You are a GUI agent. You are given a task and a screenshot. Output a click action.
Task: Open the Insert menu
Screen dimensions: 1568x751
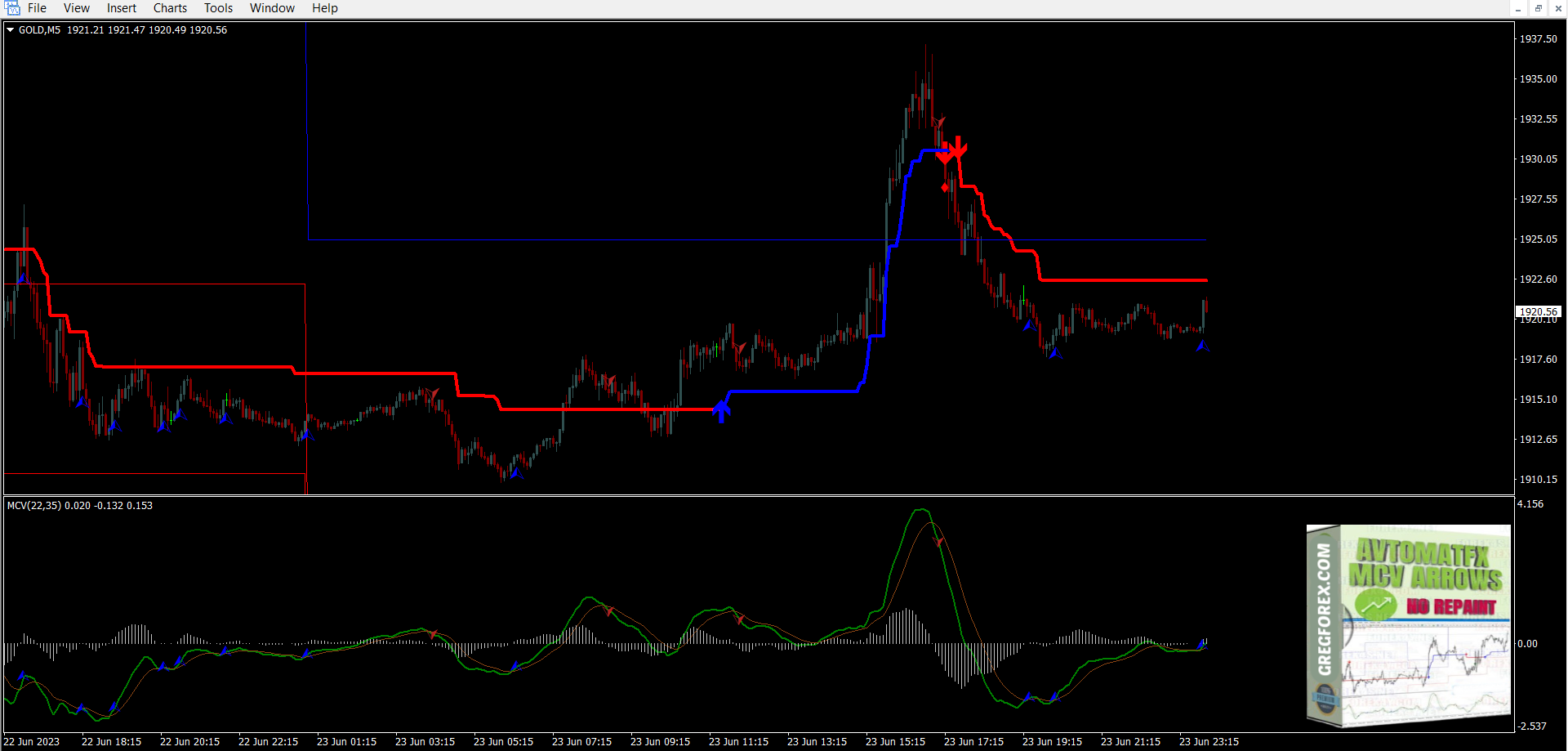point(122,8)
